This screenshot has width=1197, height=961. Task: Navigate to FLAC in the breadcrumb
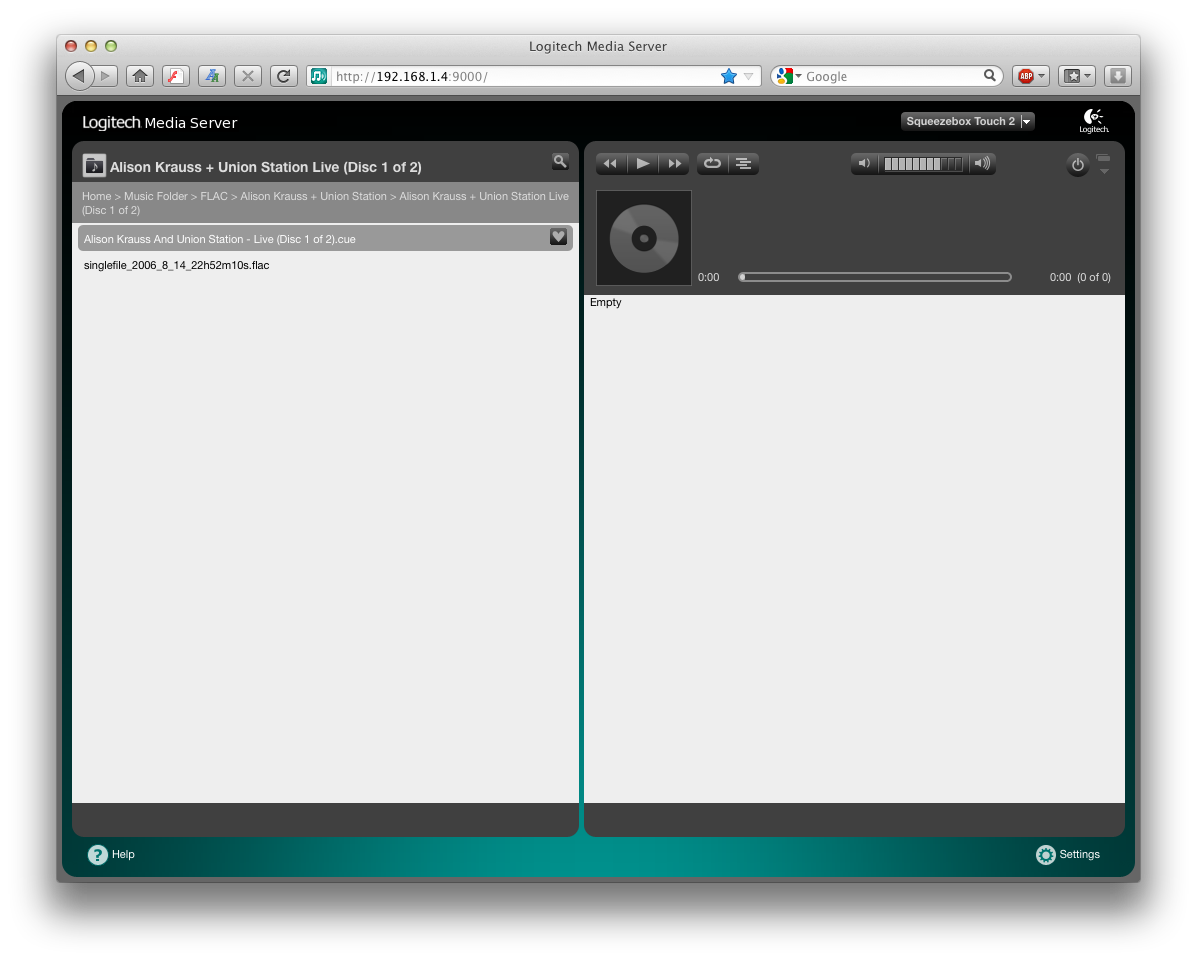(214, 197)
